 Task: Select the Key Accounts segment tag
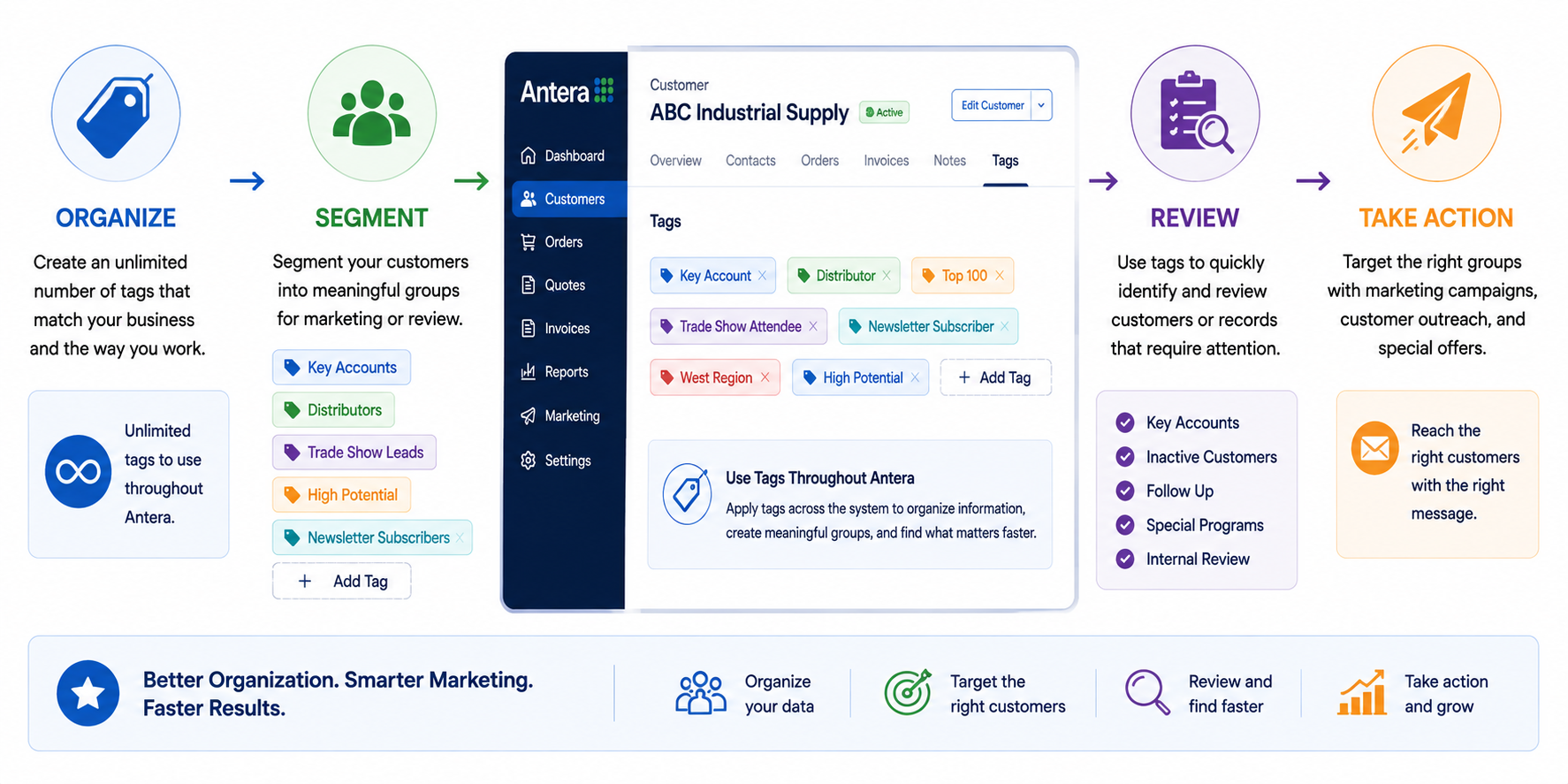[x=341, y=368]
